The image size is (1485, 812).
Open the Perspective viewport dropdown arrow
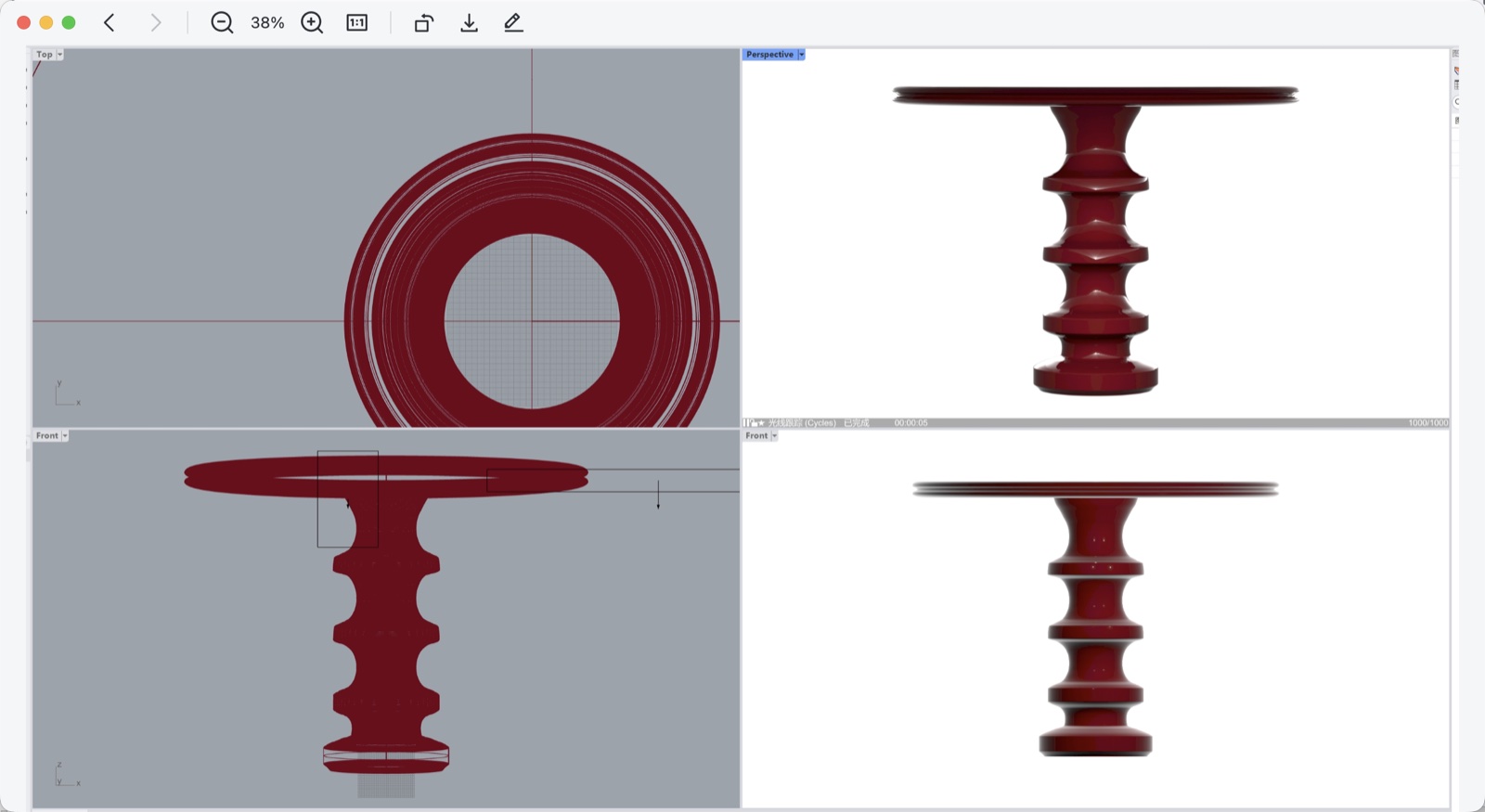[802, 55]
